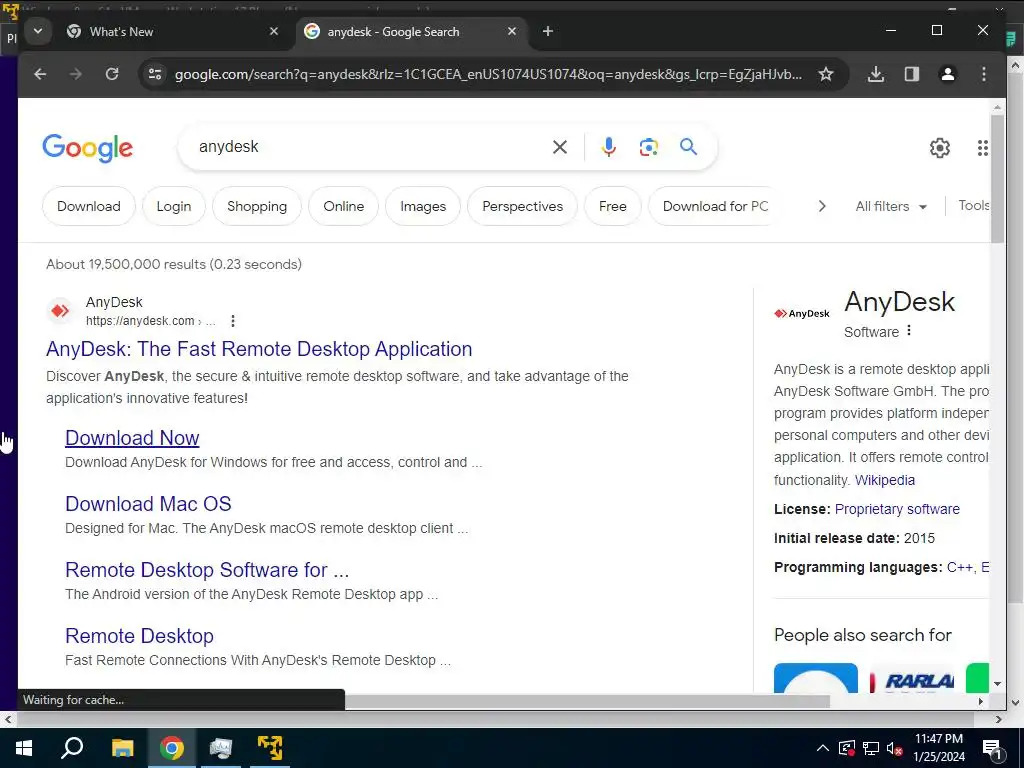This screenshot has height=768, width=1024.
Task: Show hidden system tray icons
Action: tap(823, 749)
